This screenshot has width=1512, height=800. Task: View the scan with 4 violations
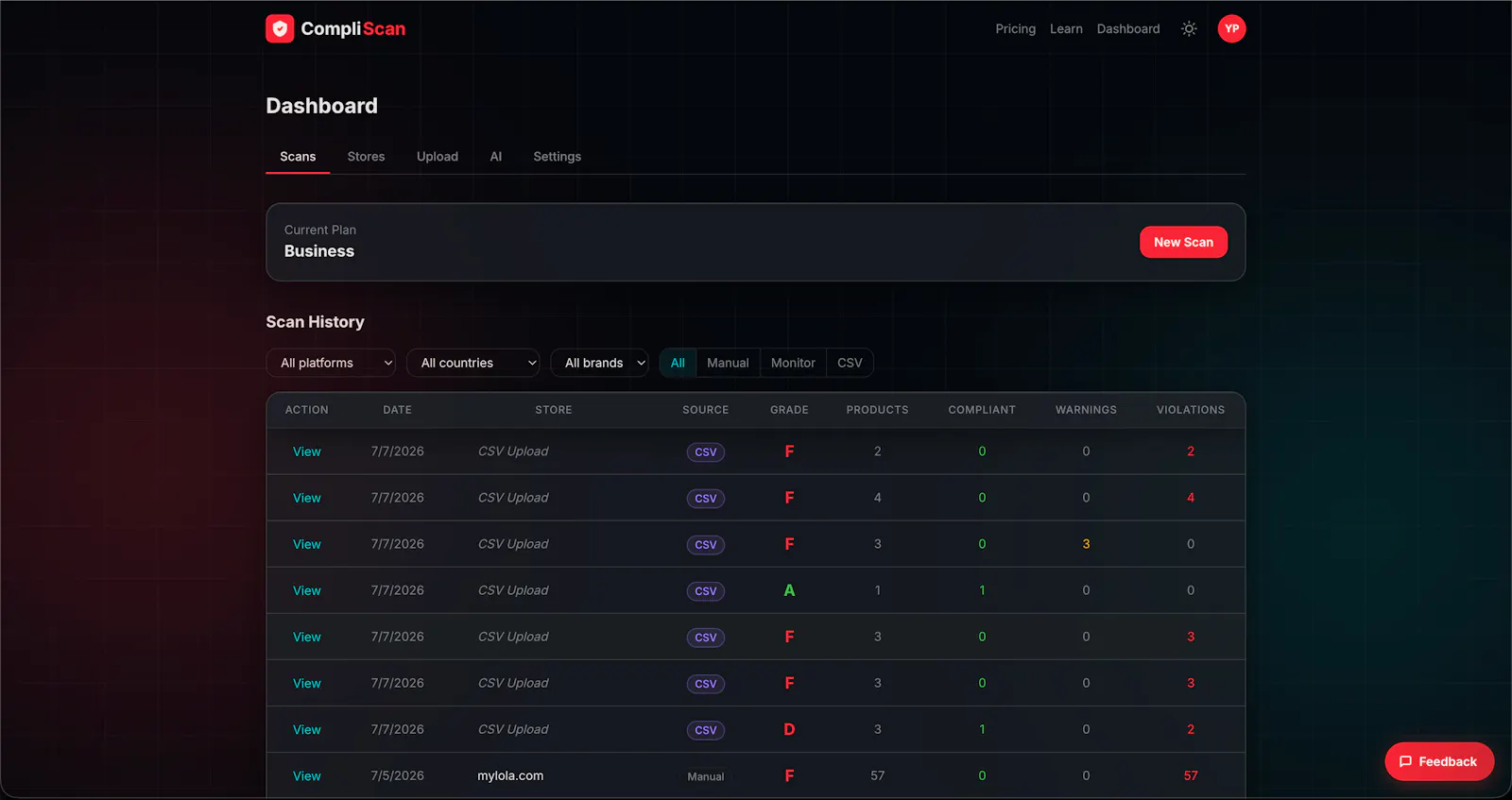(306, 498)
